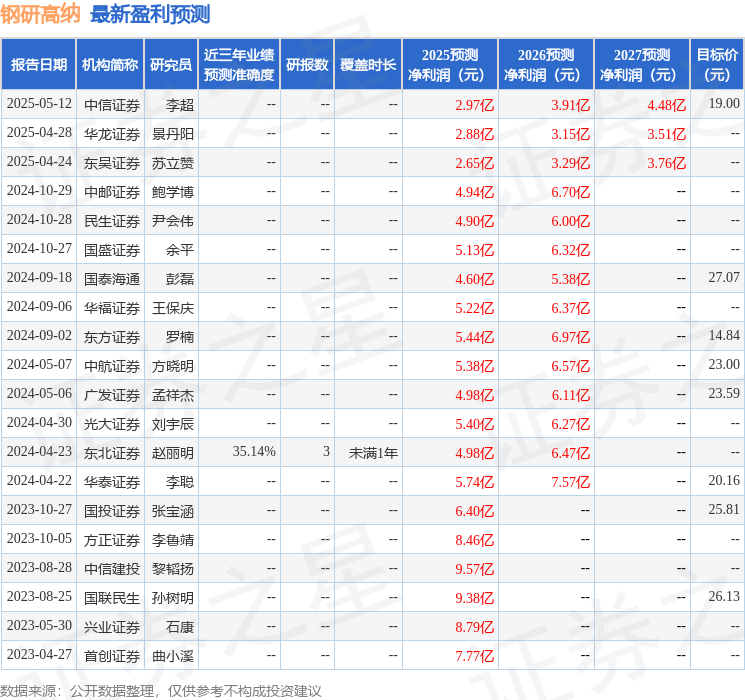
Task: Click the target price 27.07
Action: (724, 278)
